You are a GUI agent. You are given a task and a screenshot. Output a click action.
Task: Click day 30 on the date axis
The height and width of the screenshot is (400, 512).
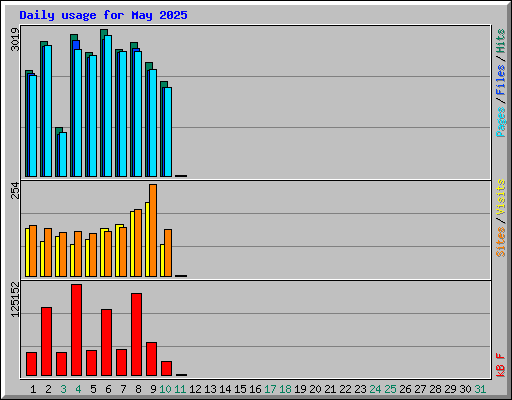pos(465,389)
